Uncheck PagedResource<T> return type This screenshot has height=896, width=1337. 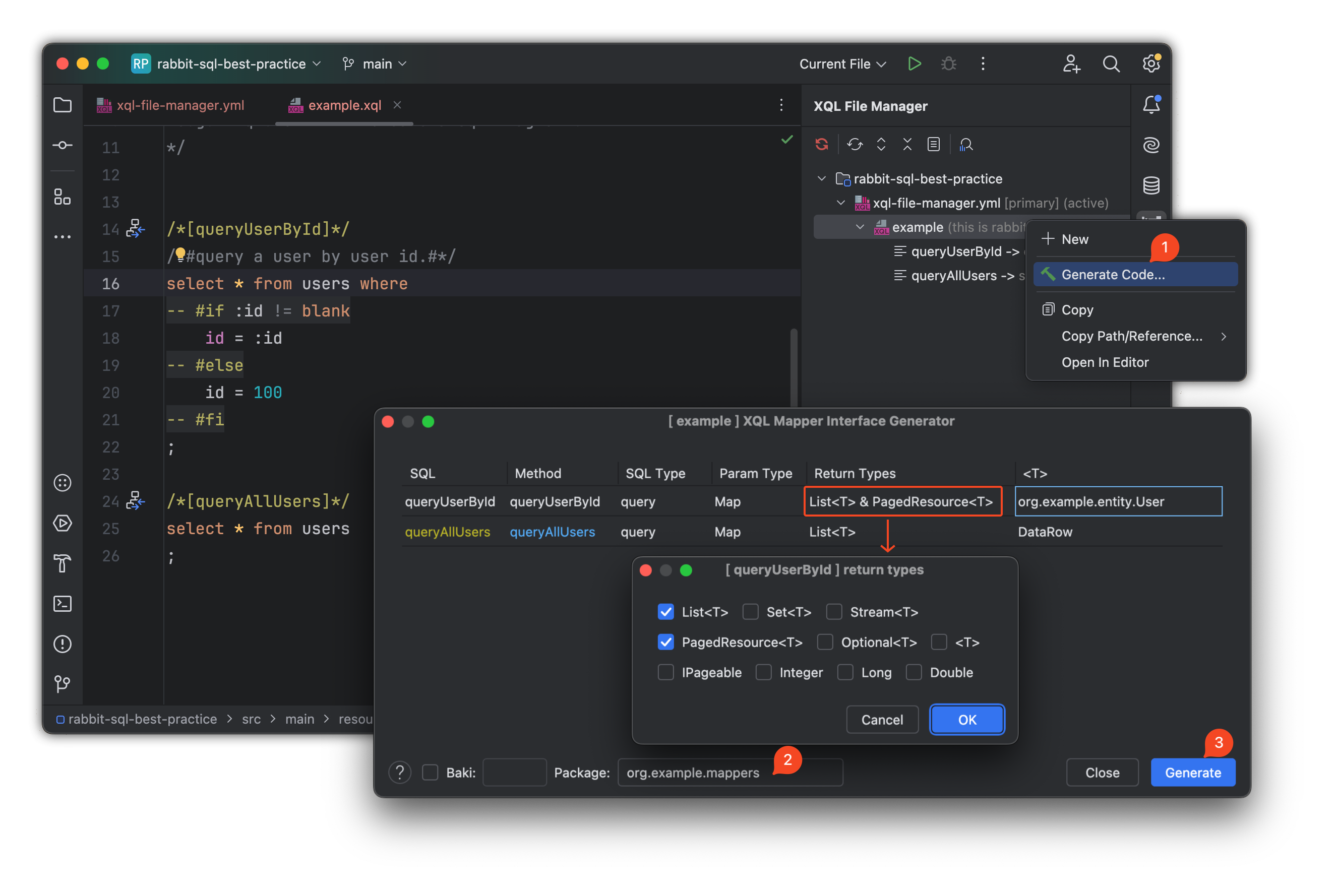click(665, 642)
